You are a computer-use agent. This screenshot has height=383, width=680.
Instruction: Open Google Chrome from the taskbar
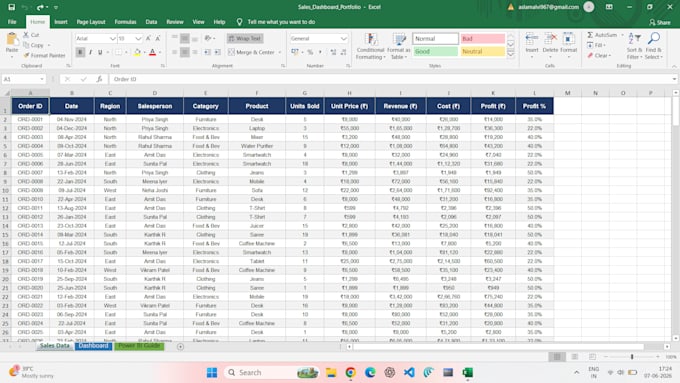[350, 372]
